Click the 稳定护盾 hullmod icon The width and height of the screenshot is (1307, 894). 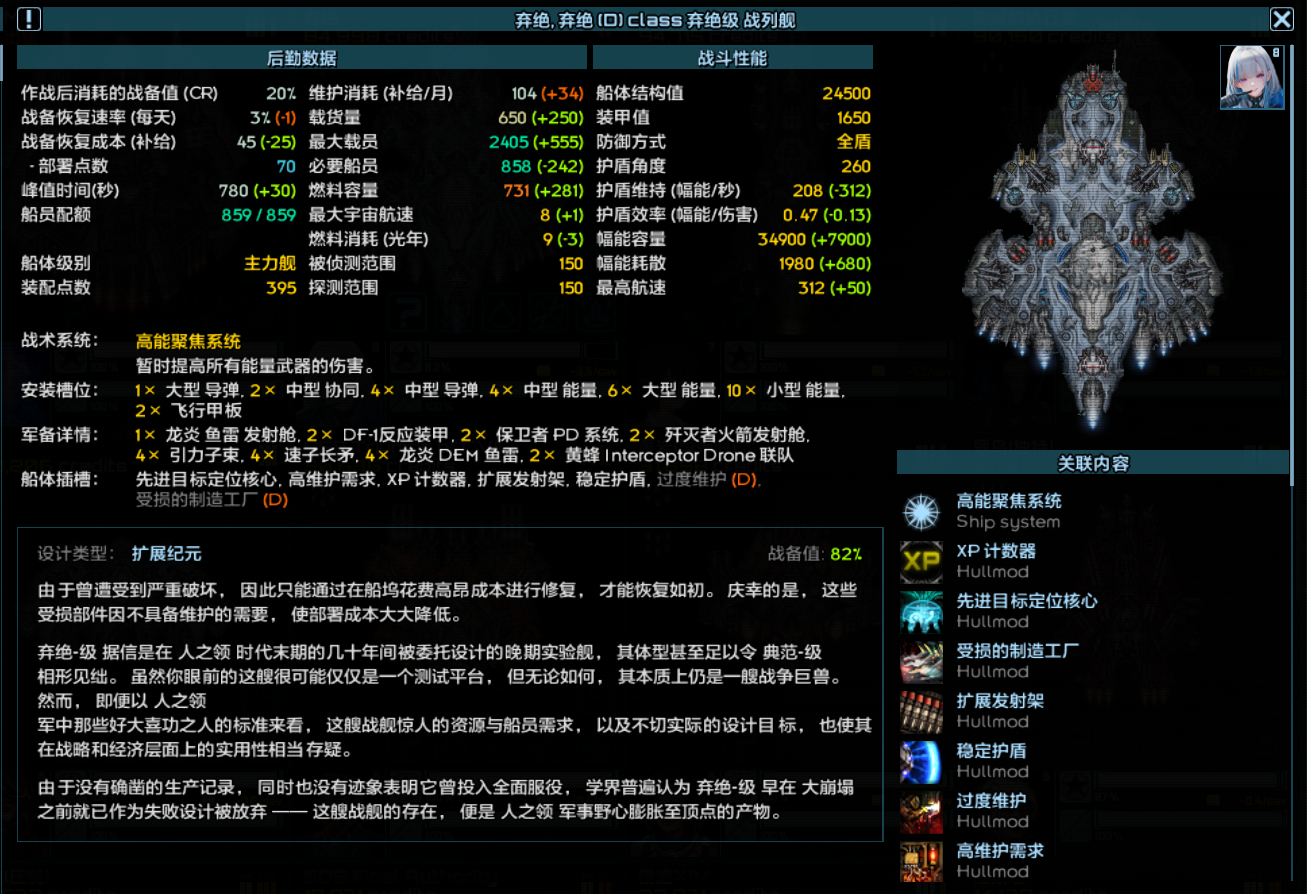pos(920,761)
